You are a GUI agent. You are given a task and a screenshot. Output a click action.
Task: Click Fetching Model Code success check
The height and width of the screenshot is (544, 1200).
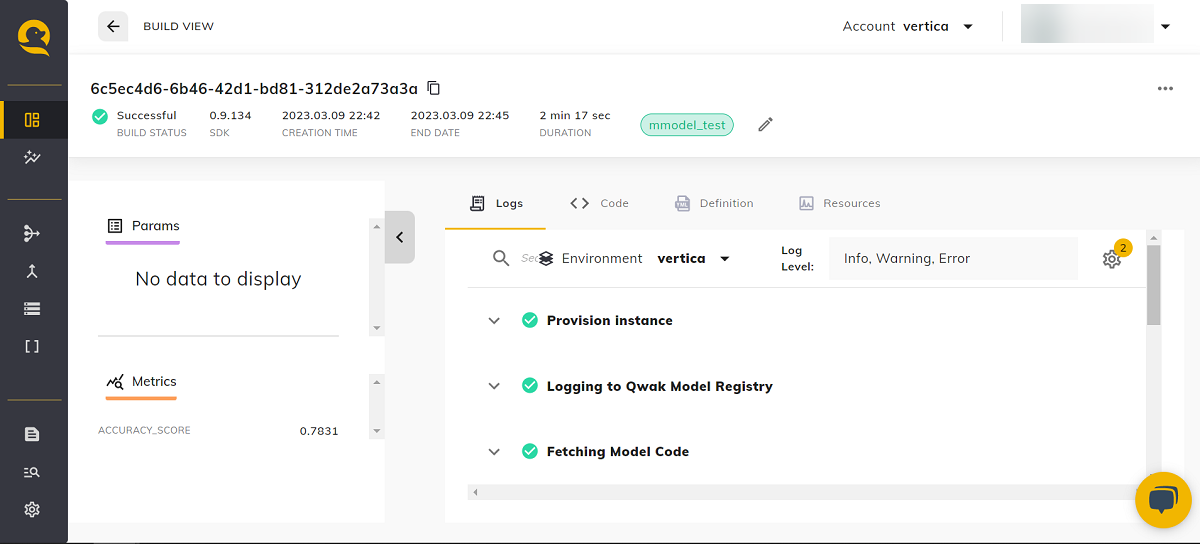(530, 451)
